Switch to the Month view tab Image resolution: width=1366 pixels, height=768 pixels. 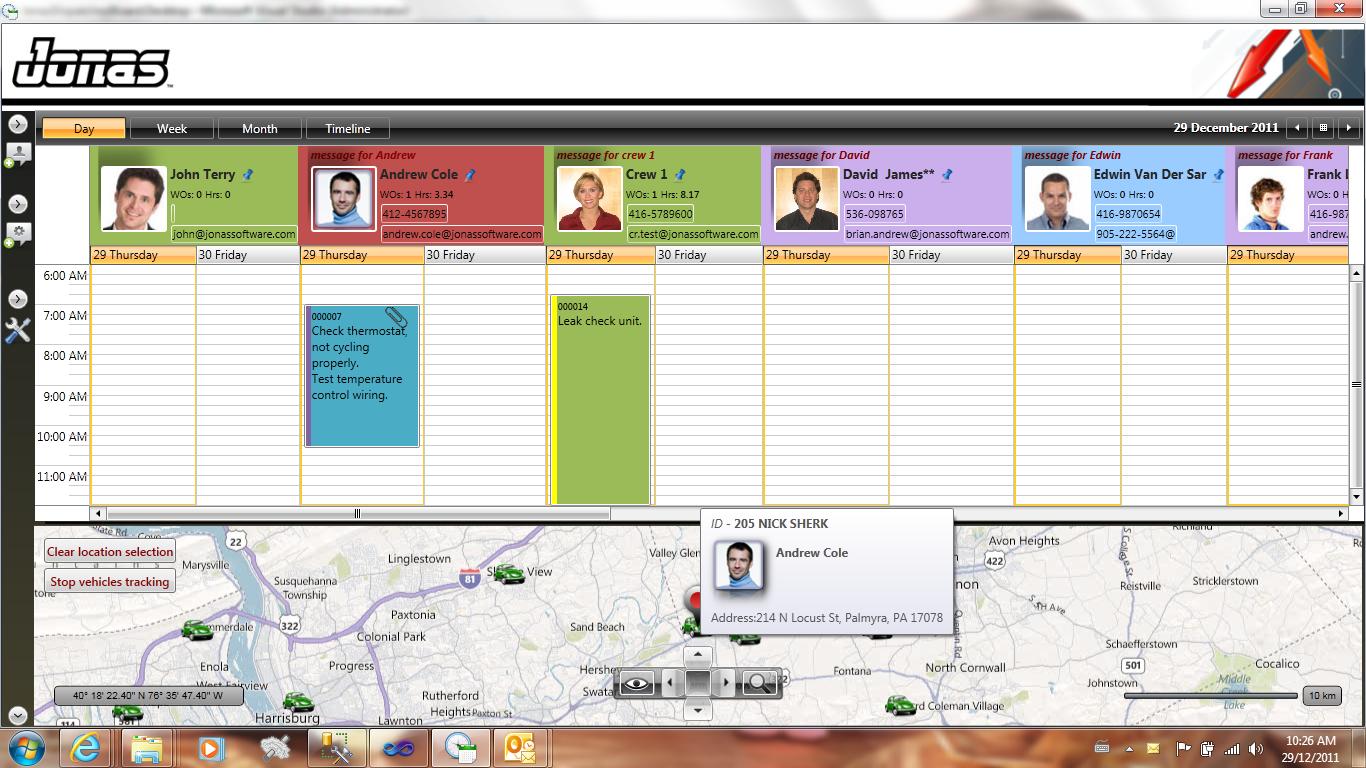pos(260,128)
